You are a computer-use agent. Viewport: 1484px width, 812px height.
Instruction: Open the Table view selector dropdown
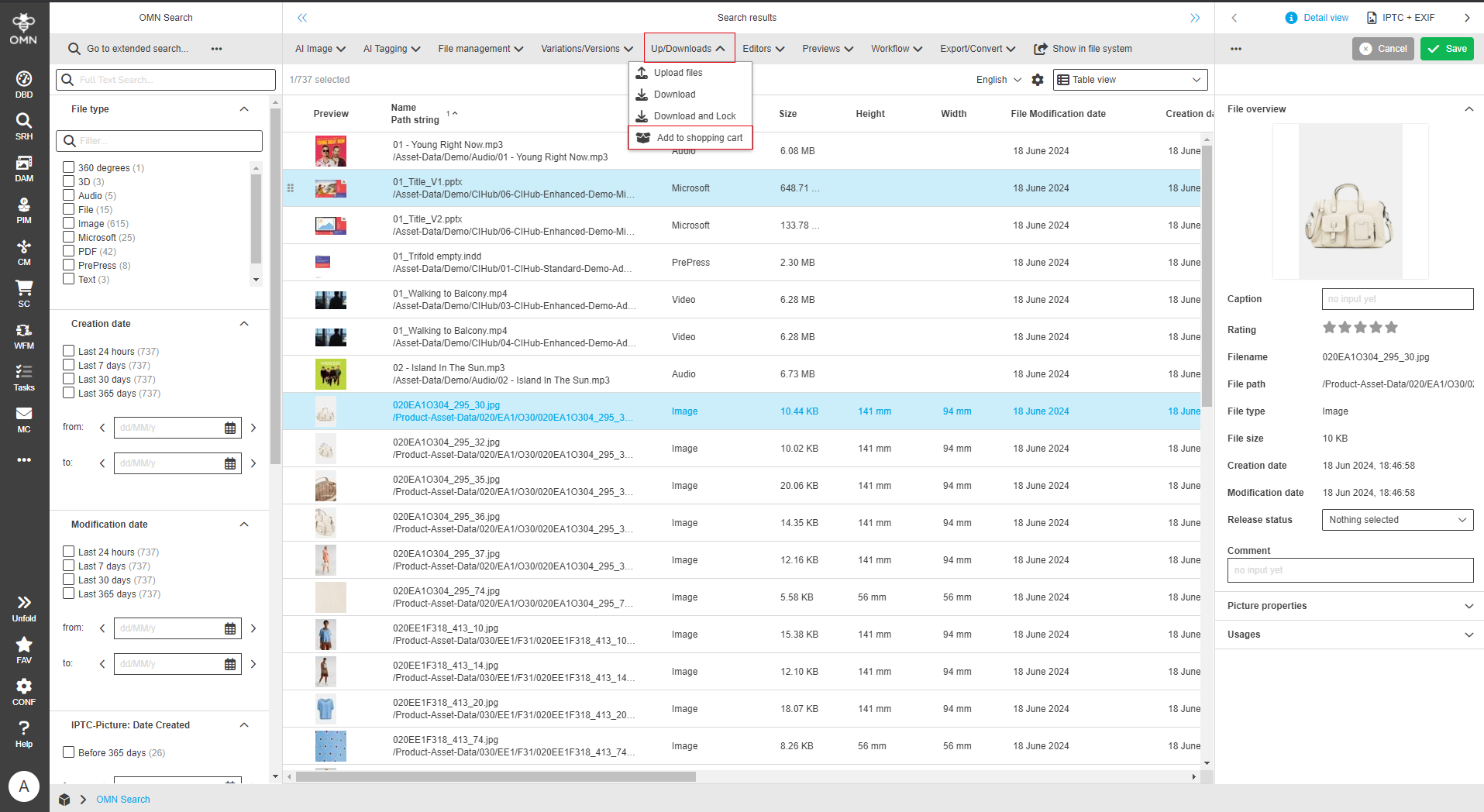(1129, 79)
